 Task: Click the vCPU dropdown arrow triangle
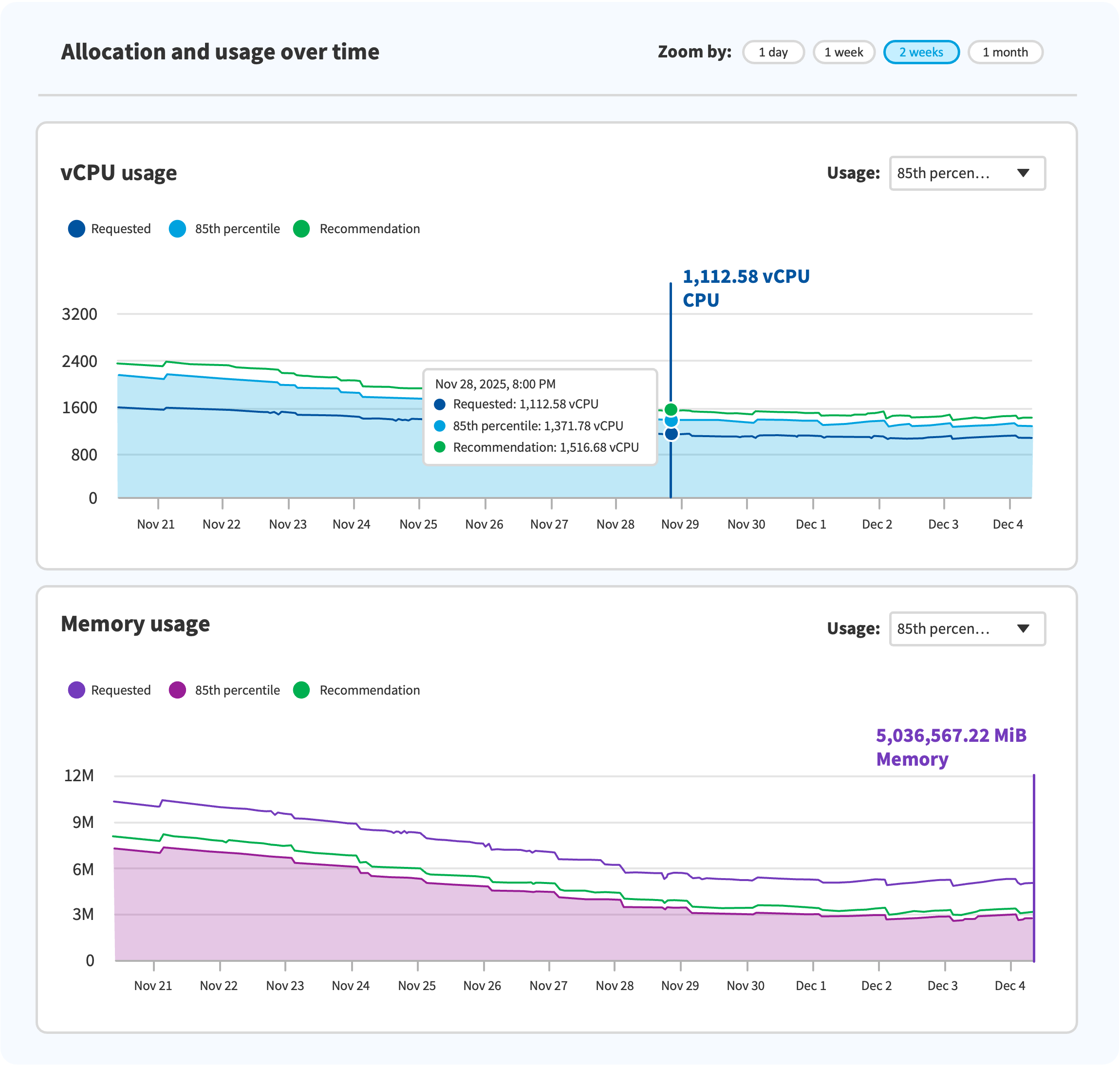[x=1023, y=173]
